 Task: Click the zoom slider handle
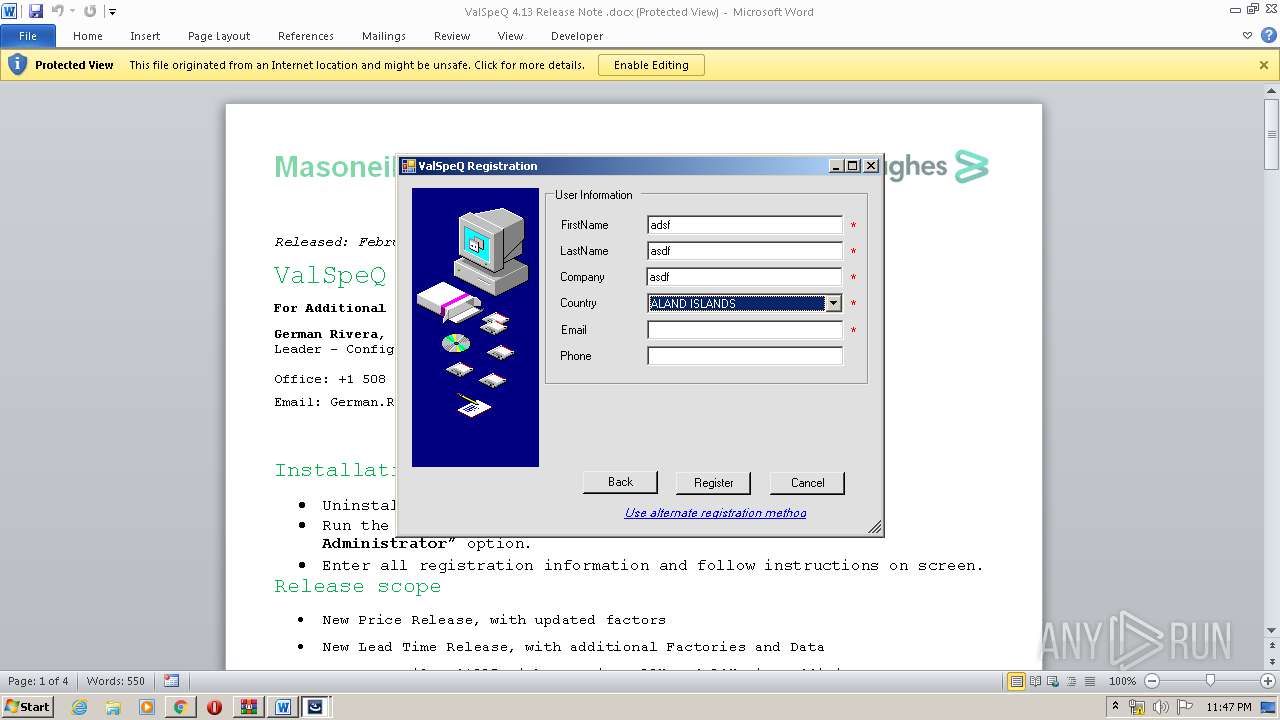pos(1210,681)
